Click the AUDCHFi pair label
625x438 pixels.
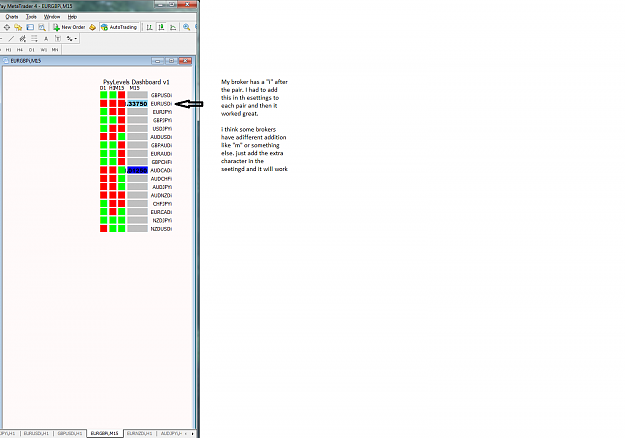161,179
